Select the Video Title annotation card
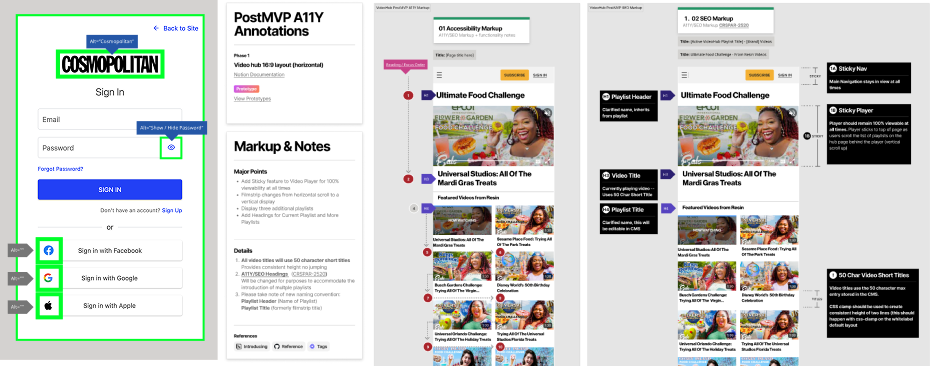This screenshot has height=366, width=934. [629, 184]
